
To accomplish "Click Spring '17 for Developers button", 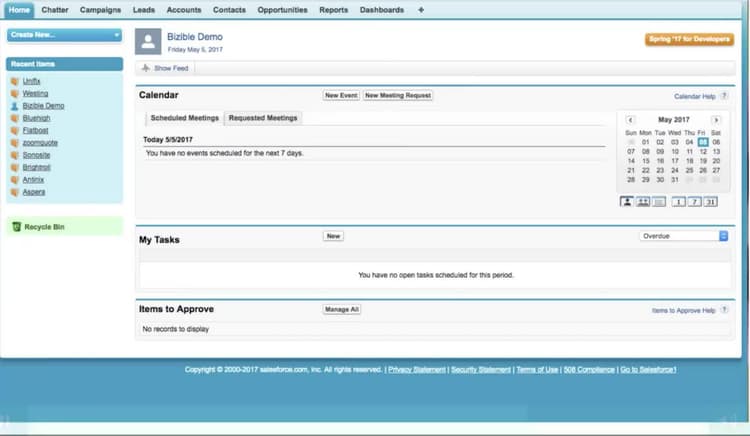I will (x=689, y=39).
